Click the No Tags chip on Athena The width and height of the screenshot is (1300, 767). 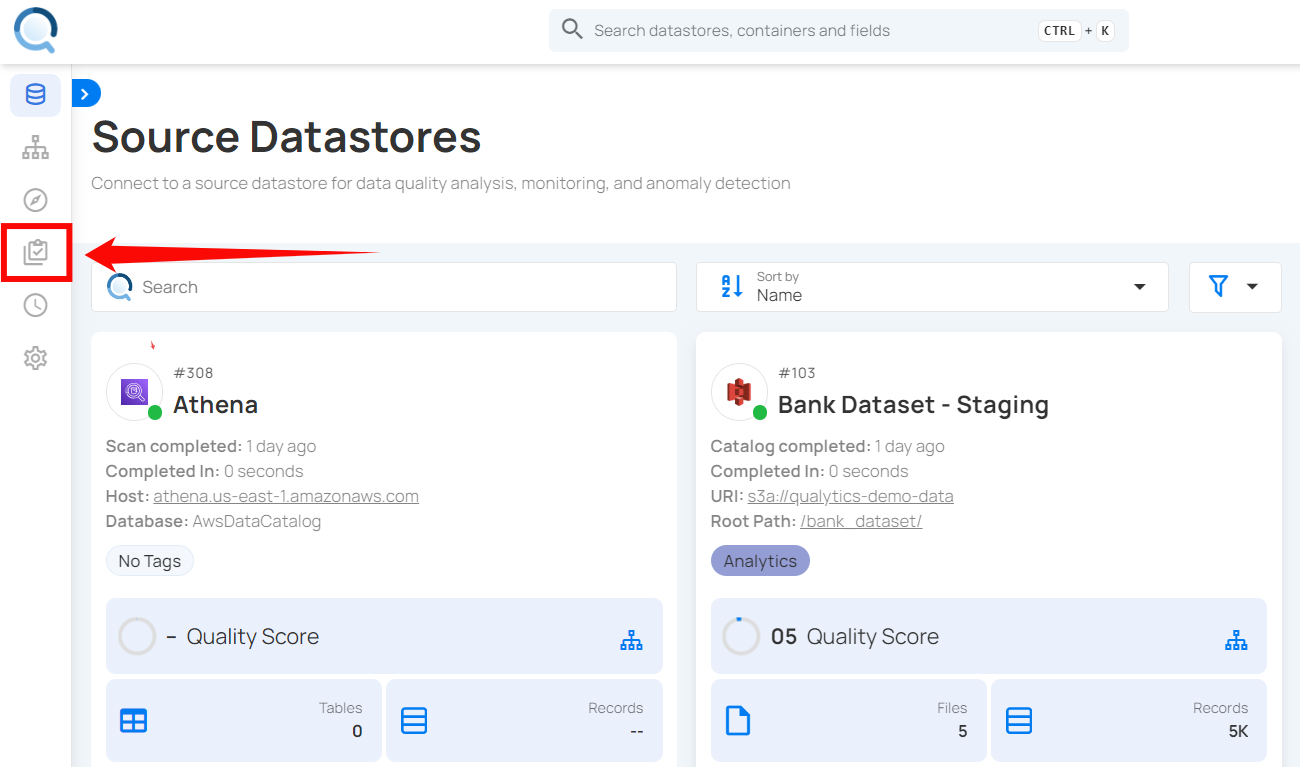(150, 561)
